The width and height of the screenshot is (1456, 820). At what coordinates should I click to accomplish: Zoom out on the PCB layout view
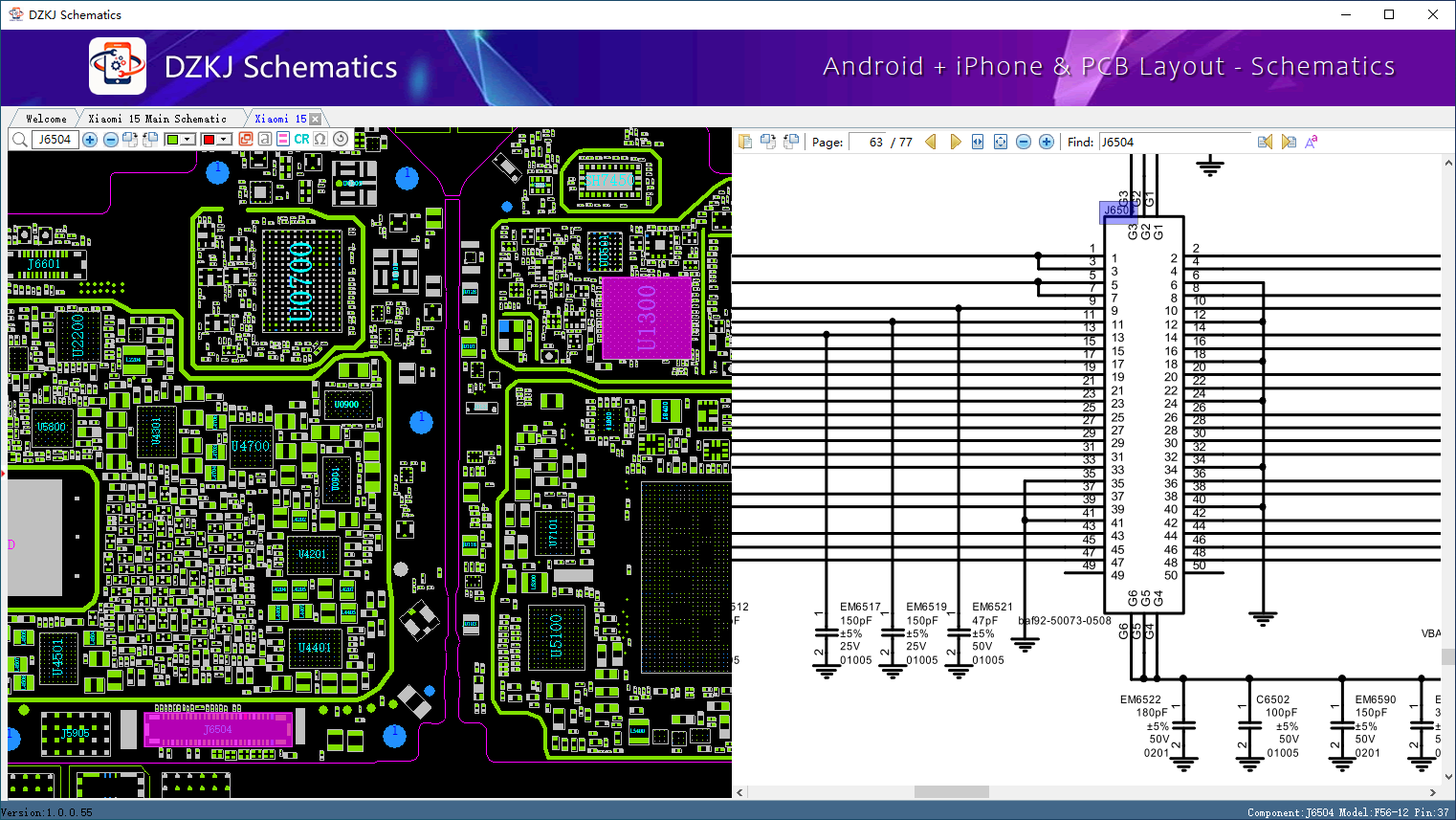tap(111, 140)
